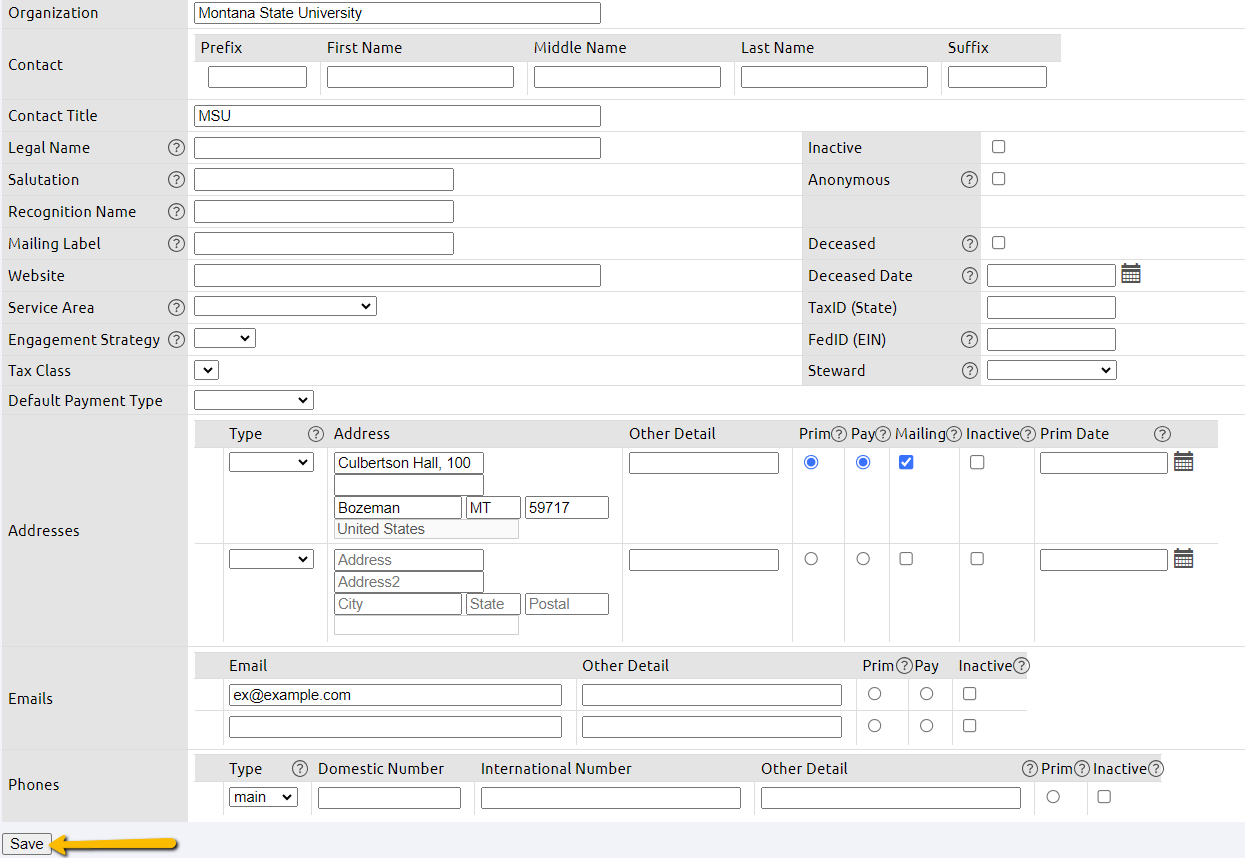Open calendar picker for Deceased Date
The image size is (1245, 858).
click(x=1131, y=274)
